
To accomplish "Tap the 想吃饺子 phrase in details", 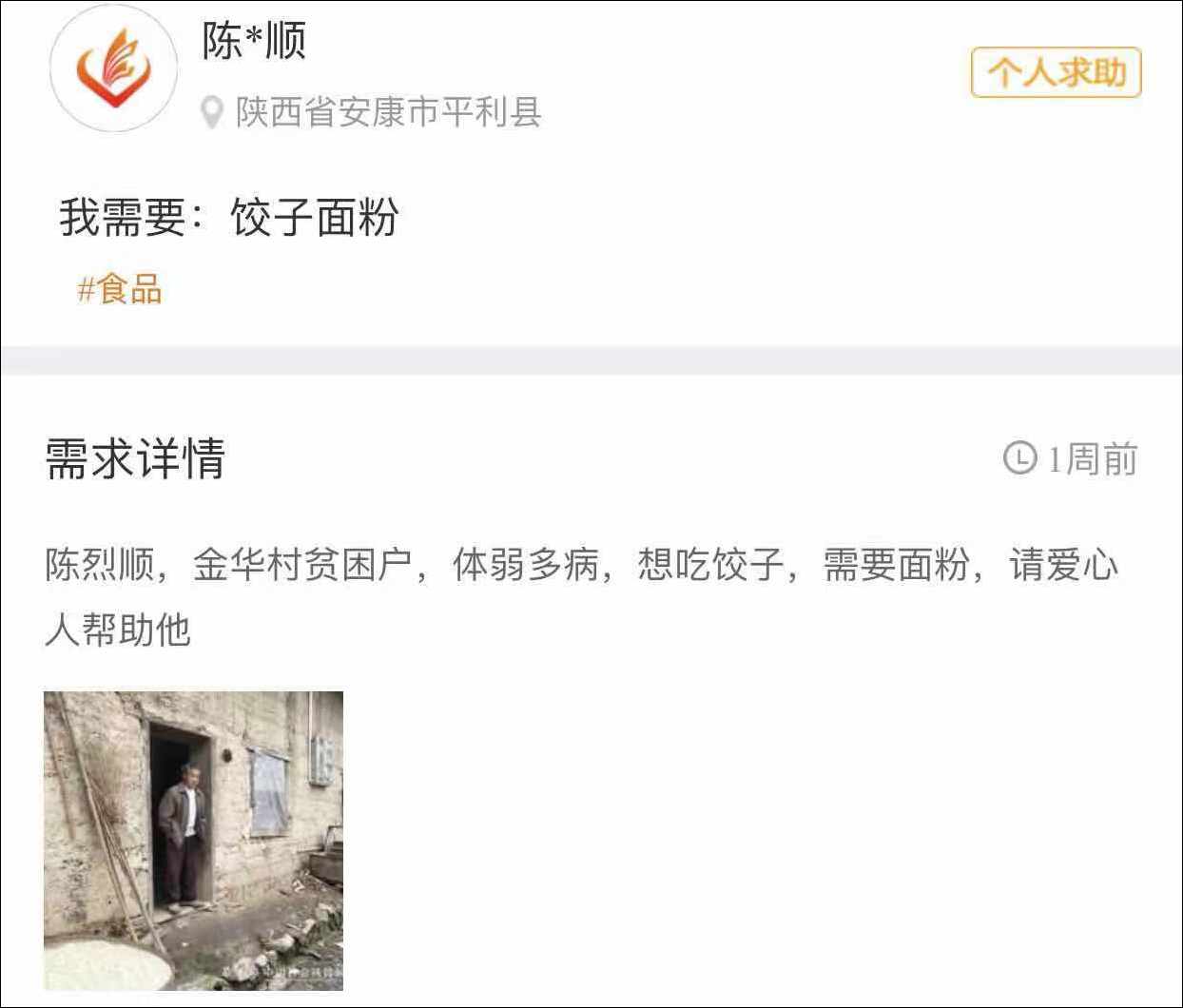I will (x=711, y=565).
